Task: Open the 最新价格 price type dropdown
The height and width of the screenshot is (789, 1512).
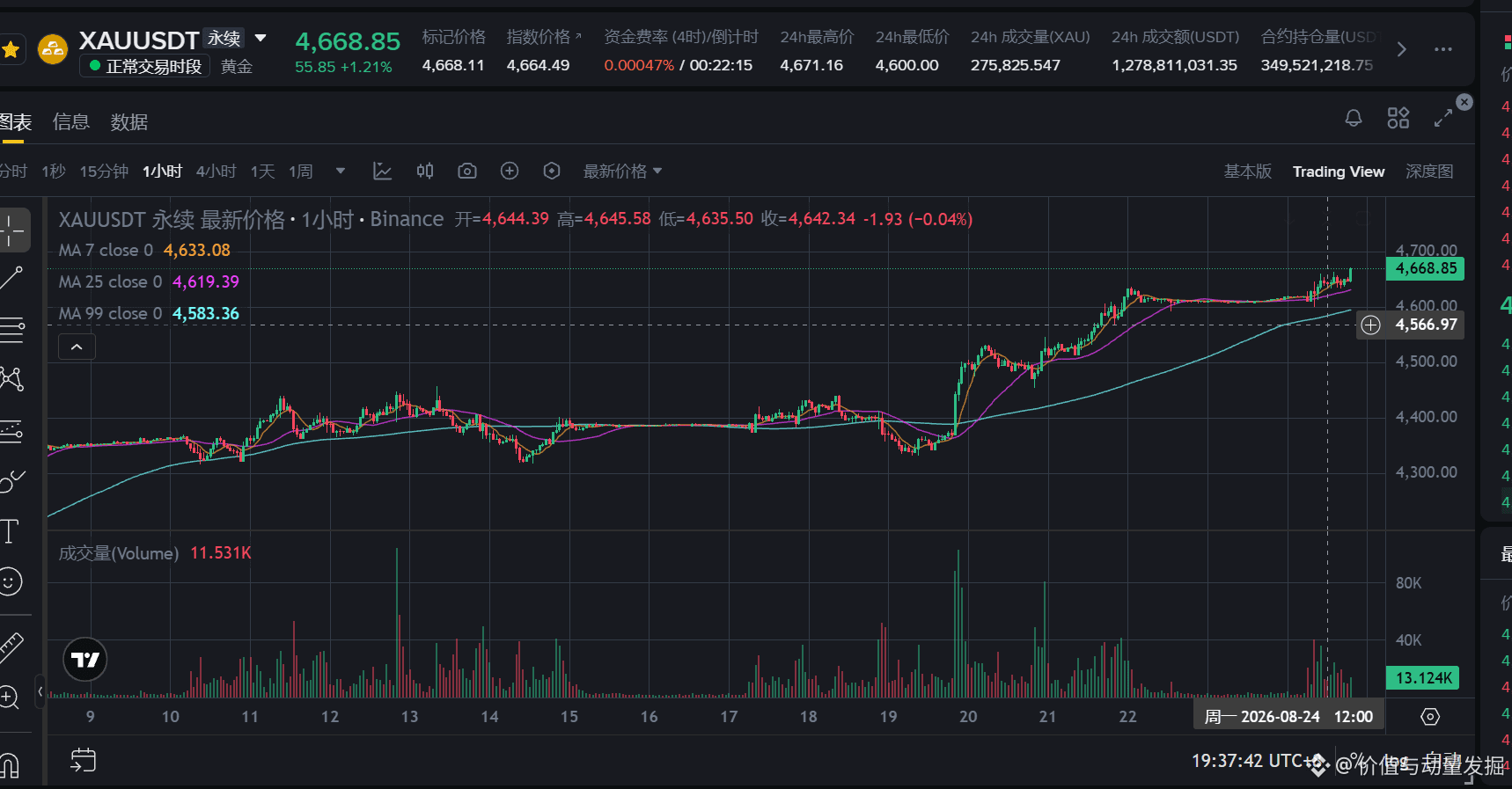Action: point(622,172)
